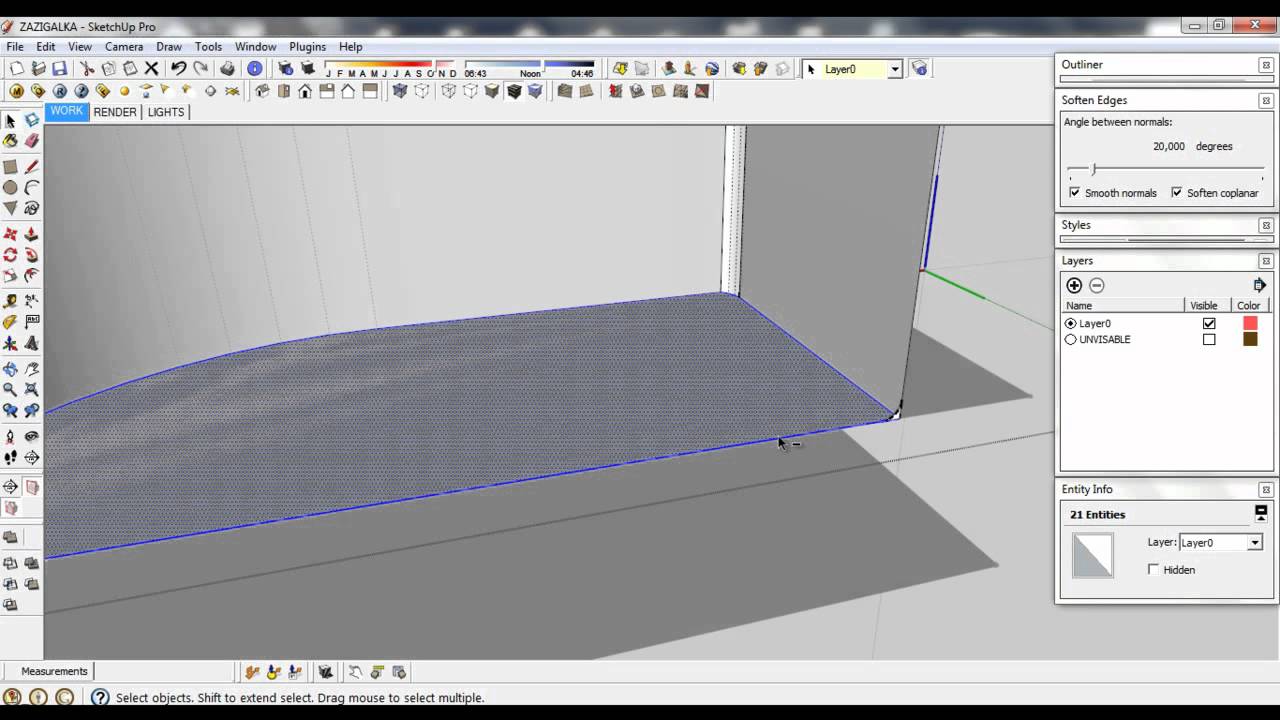Switch to Iso house view icon
Viewport: 1280px width, 720px height.
tap(262, 91)
